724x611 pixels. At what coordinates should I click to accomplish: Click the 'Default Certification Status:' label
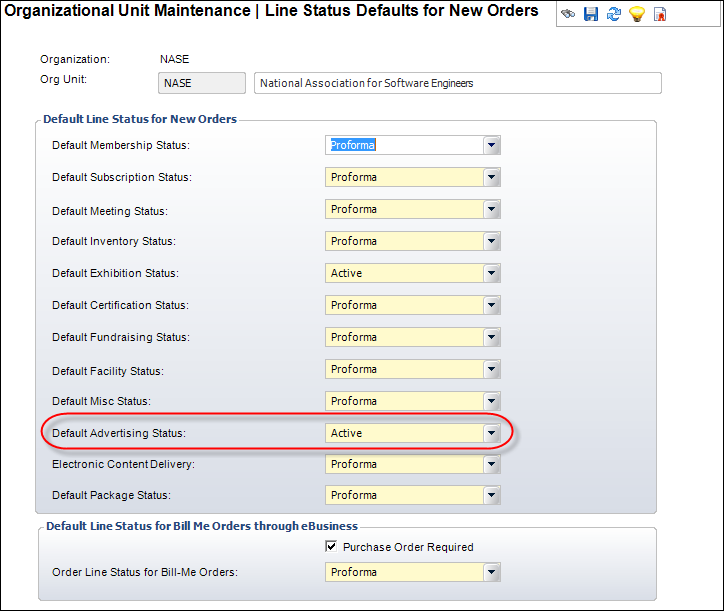coord(121,305)
